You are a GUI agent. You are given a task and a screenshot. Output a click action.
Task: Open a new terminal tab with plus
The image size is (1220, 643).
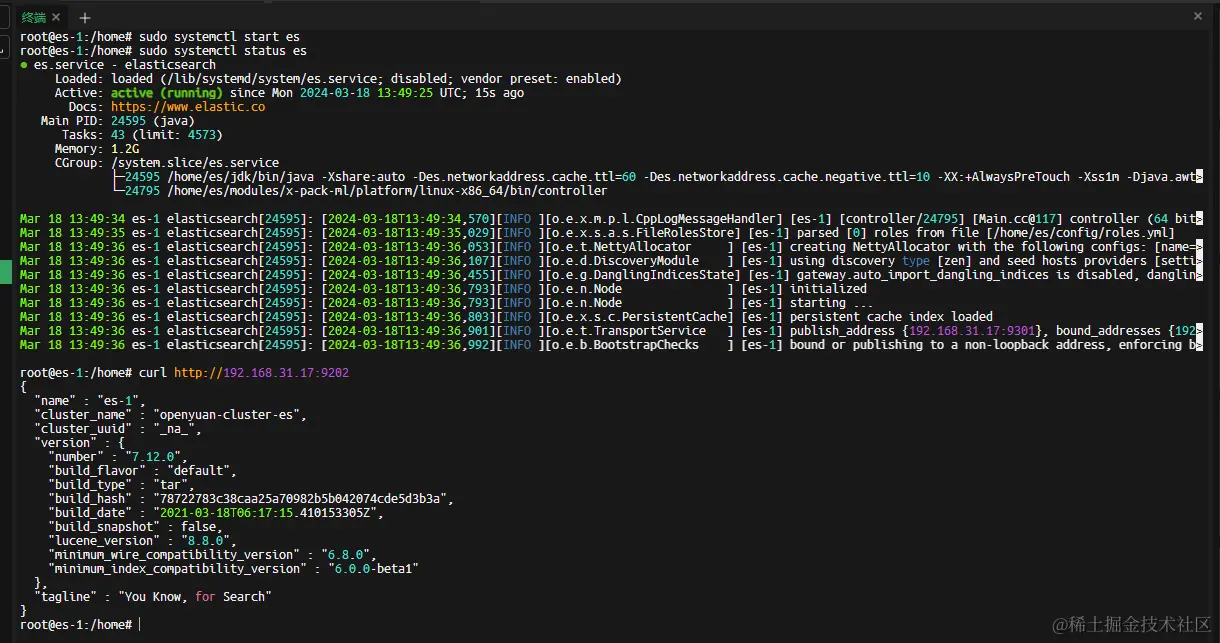(x=84, y=18)
